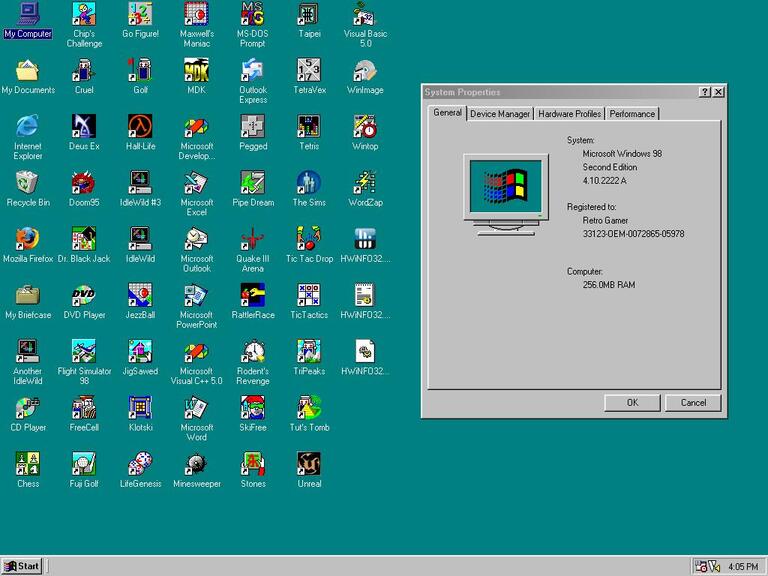Screen dimensions: 768x576
Task: Click the Internet Explorer desktop icon
Action: pos(28,127)
